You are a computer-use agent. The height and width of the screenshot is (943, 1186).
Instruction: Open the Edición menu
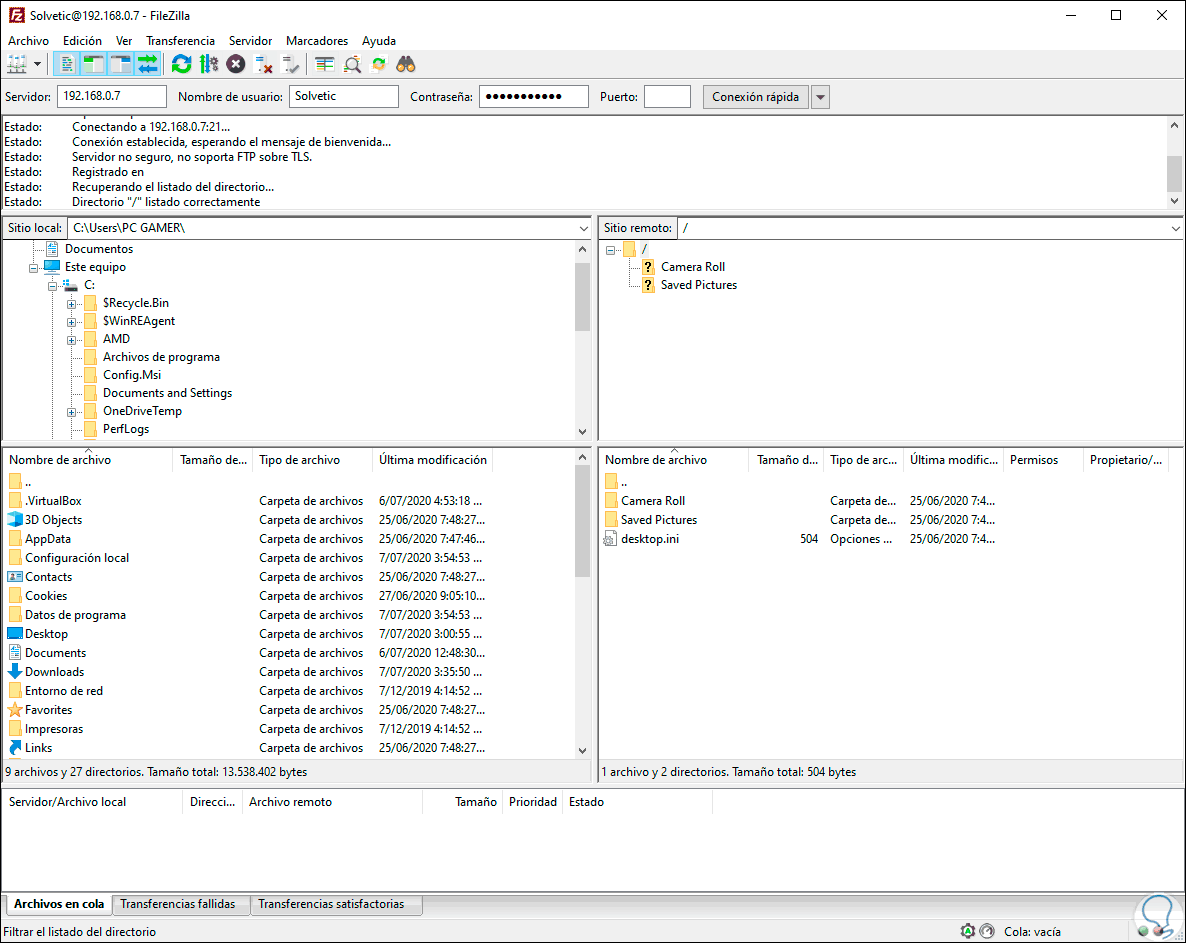pos(82,41)
